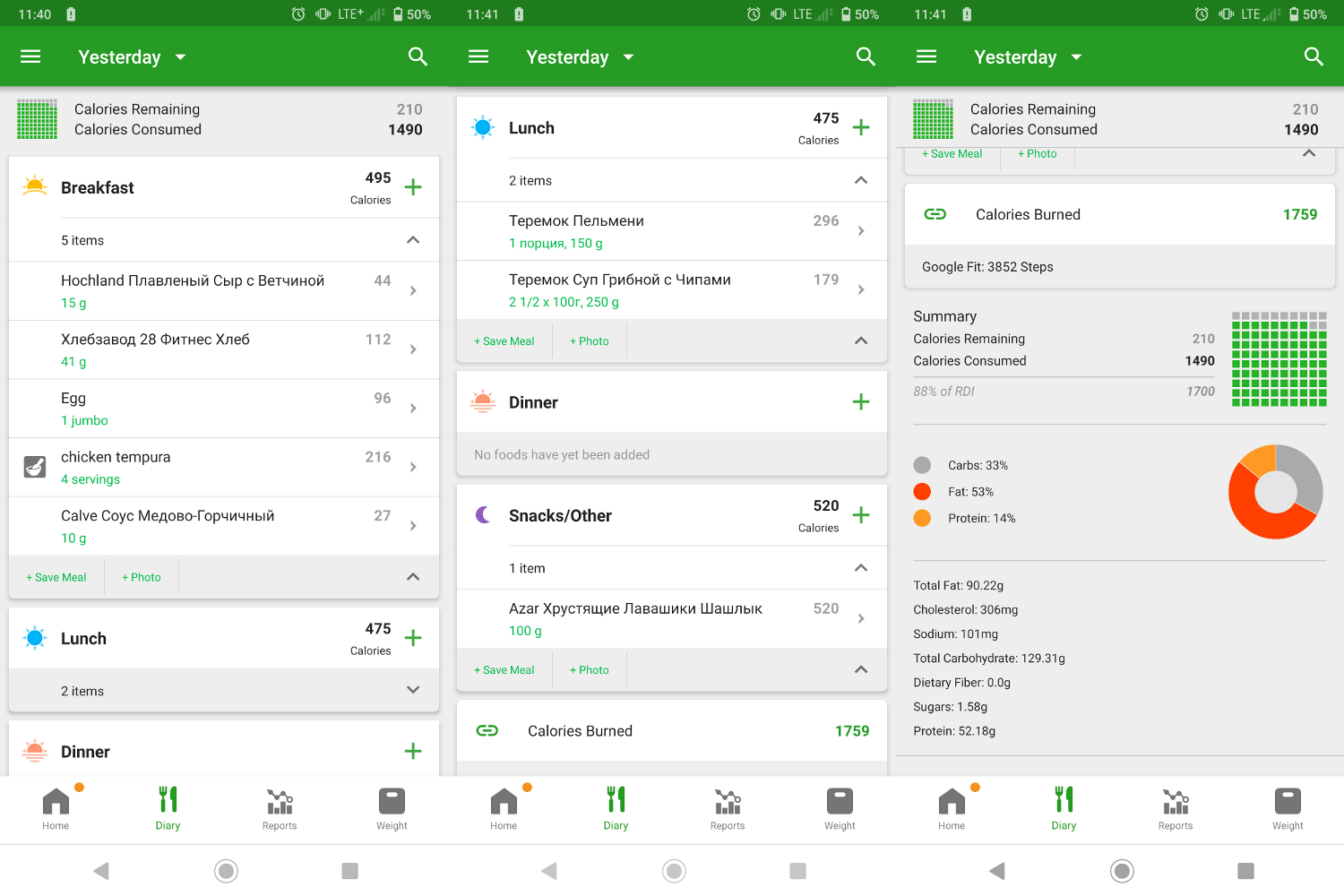Tap search icon in right screen

pyautogui.click(x=1314, y=56)
